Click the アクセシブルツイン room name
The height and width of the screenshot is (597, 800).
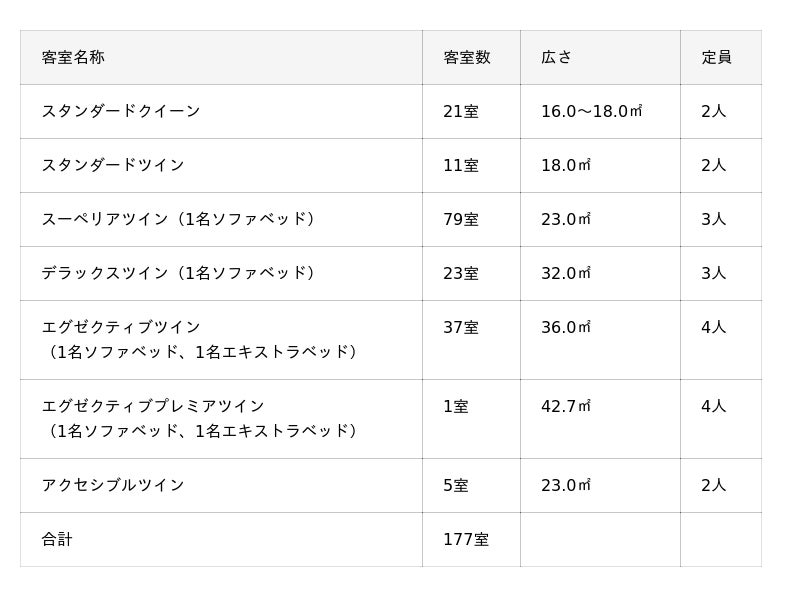tap(113, 486)
